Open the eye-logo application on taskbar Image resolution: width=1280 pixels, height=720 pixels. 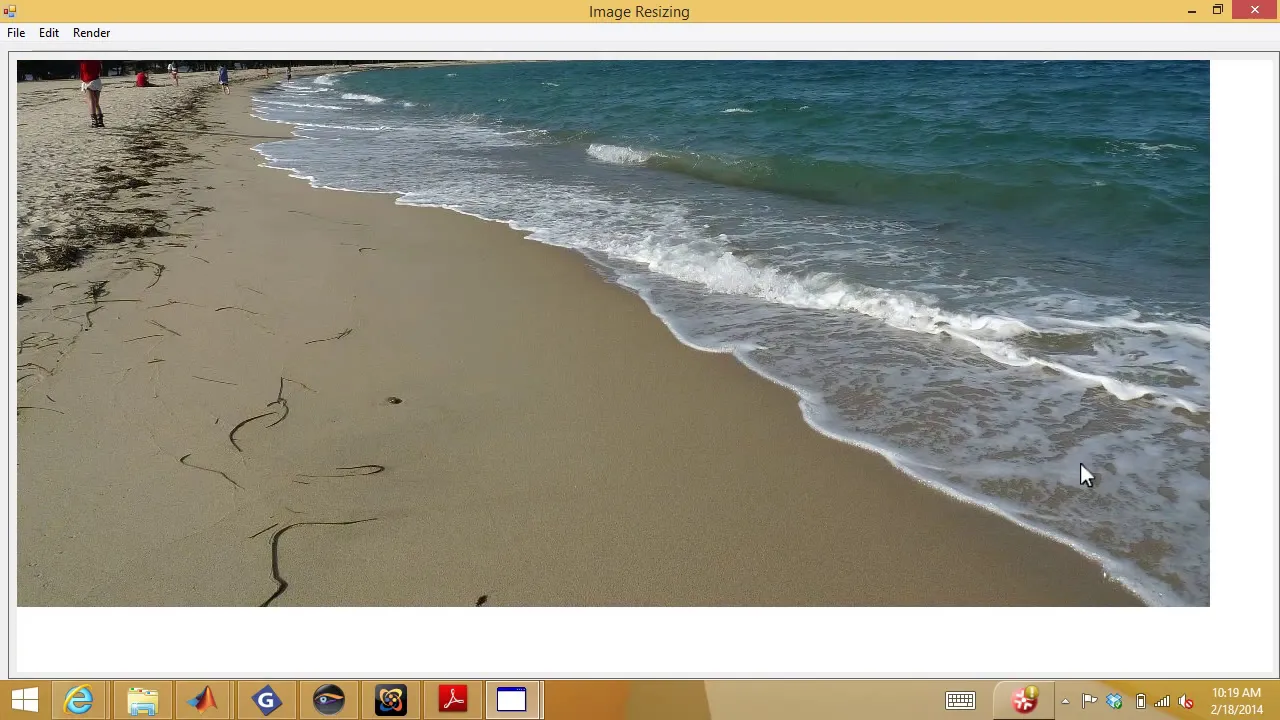329,700
